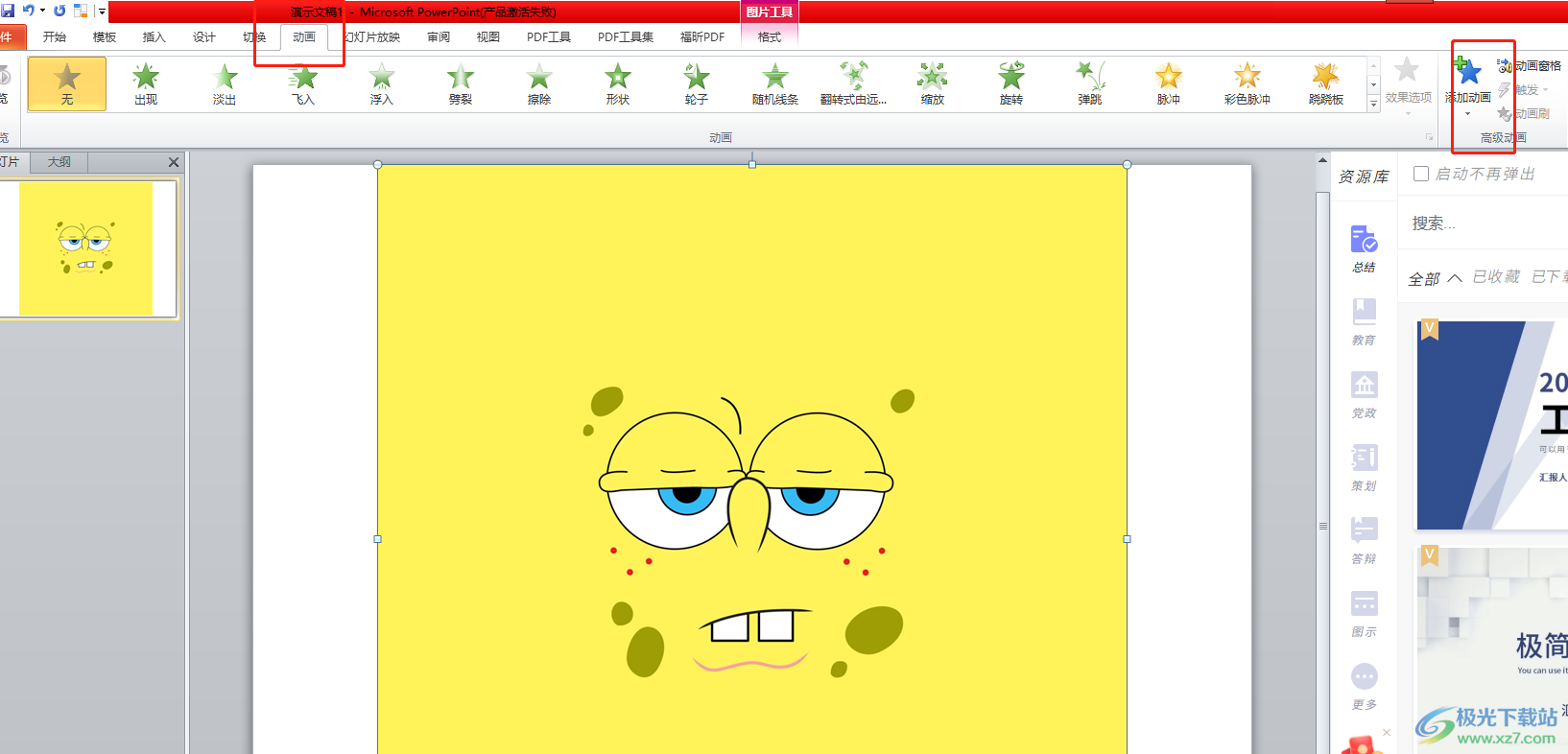Viewport: 1568px width, 754px height.
Task: Apply the 飞入 (Fly In) animation
Action: pos(303,83)
